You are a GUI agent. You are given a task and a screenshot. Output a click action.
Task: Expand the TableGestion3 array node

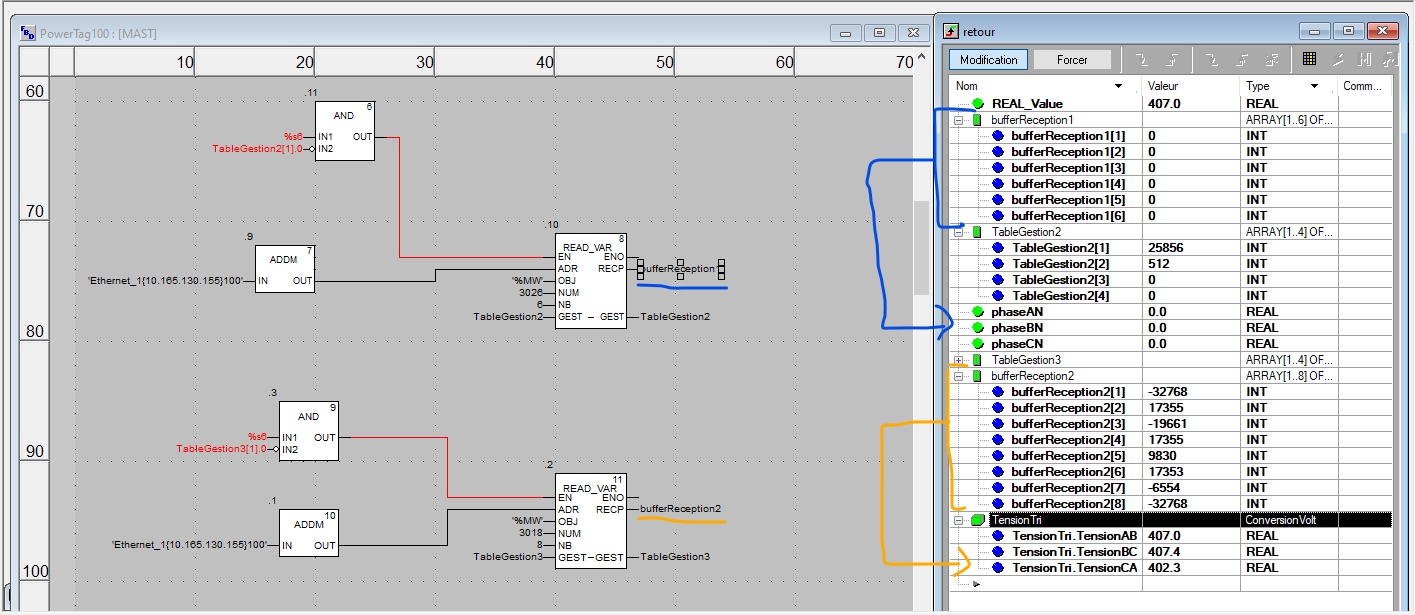click(959, 360)
